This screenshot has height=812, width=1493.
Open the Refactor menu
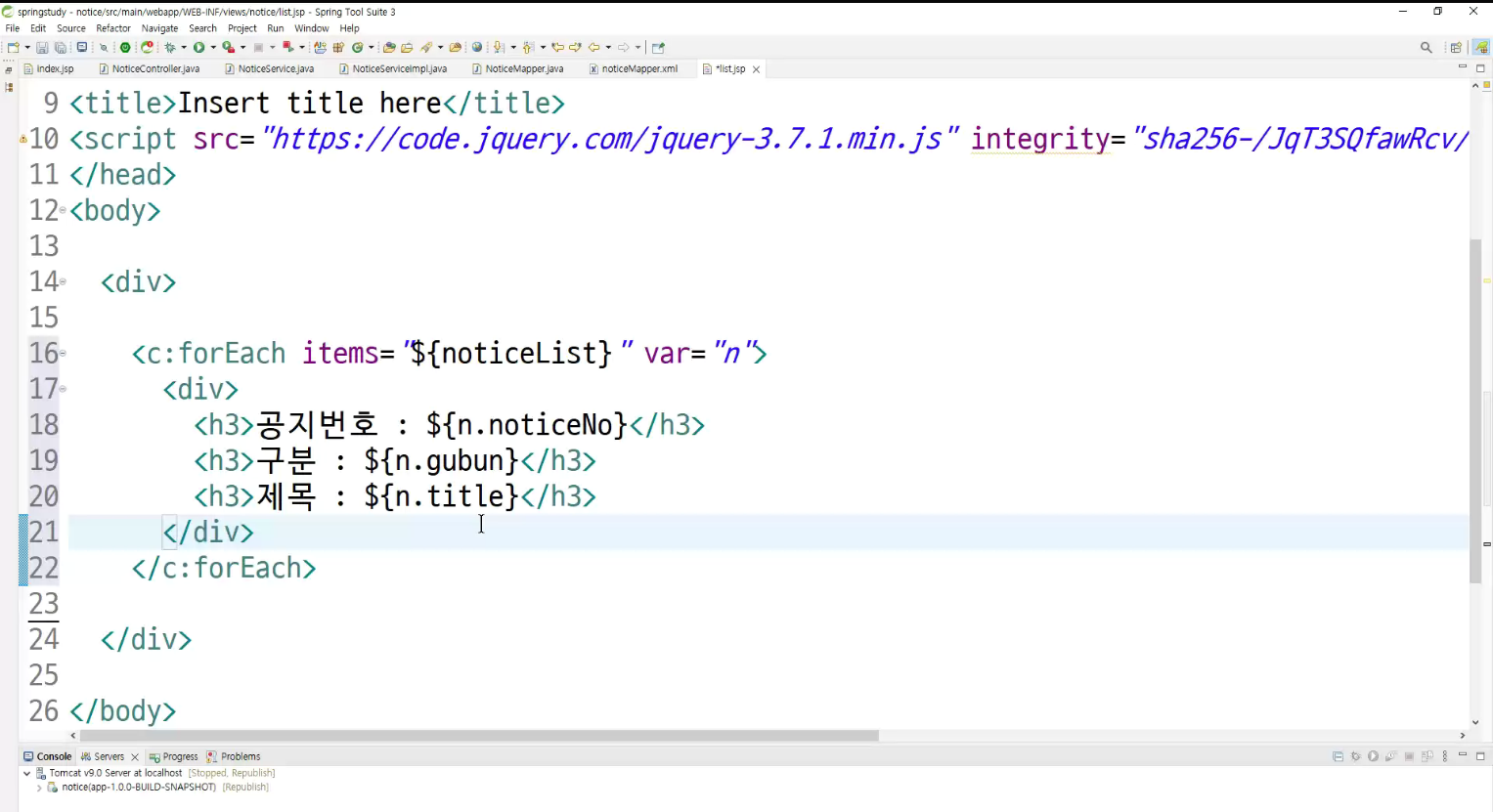(x=113, y=28)
